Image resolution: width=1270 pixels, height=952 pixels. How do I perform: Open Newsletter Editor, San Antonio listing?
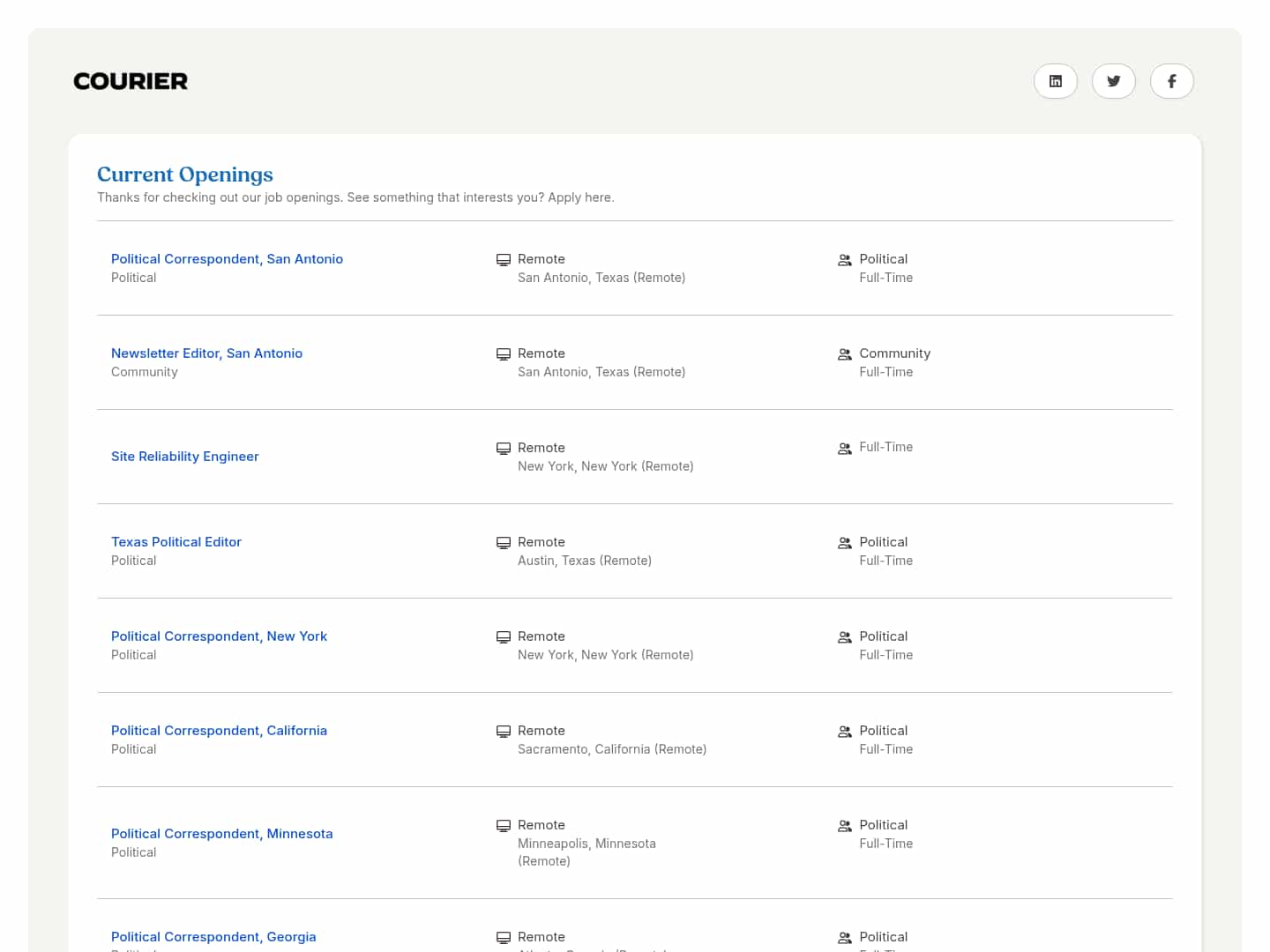[x=206, y=353]
